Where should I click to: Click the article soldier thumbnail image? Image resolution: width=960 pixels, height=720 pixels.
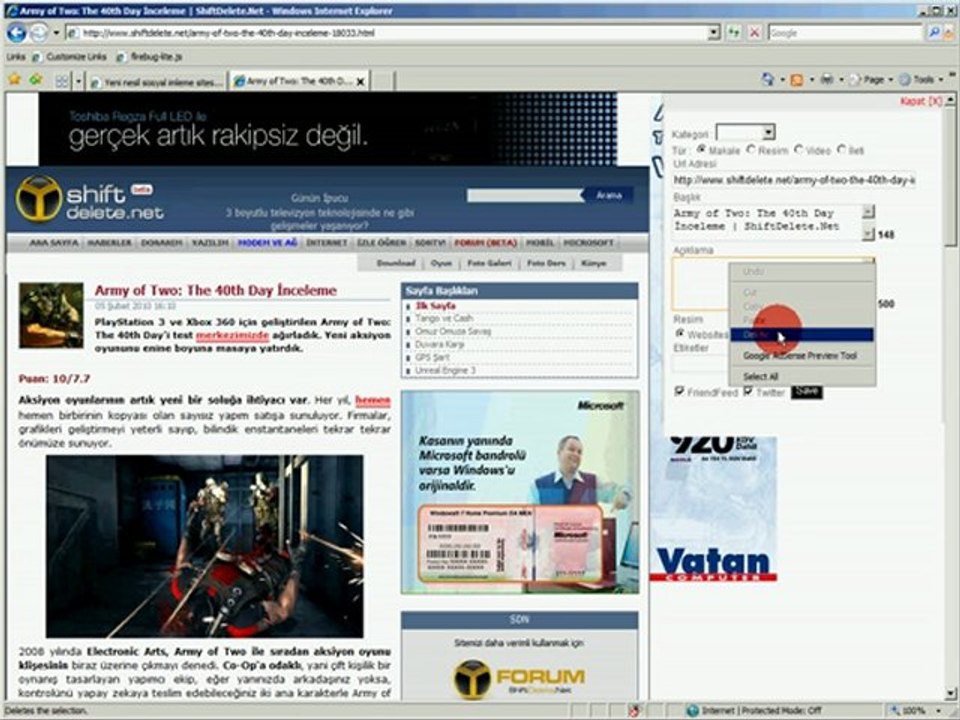51,315
